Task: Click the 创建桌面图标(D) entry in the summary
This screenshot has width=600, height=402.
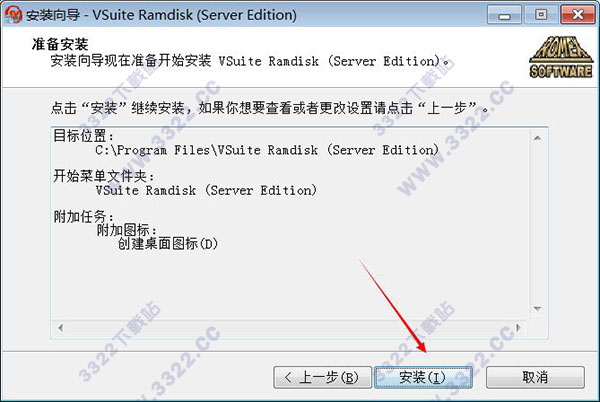Action: coord(168,244)
